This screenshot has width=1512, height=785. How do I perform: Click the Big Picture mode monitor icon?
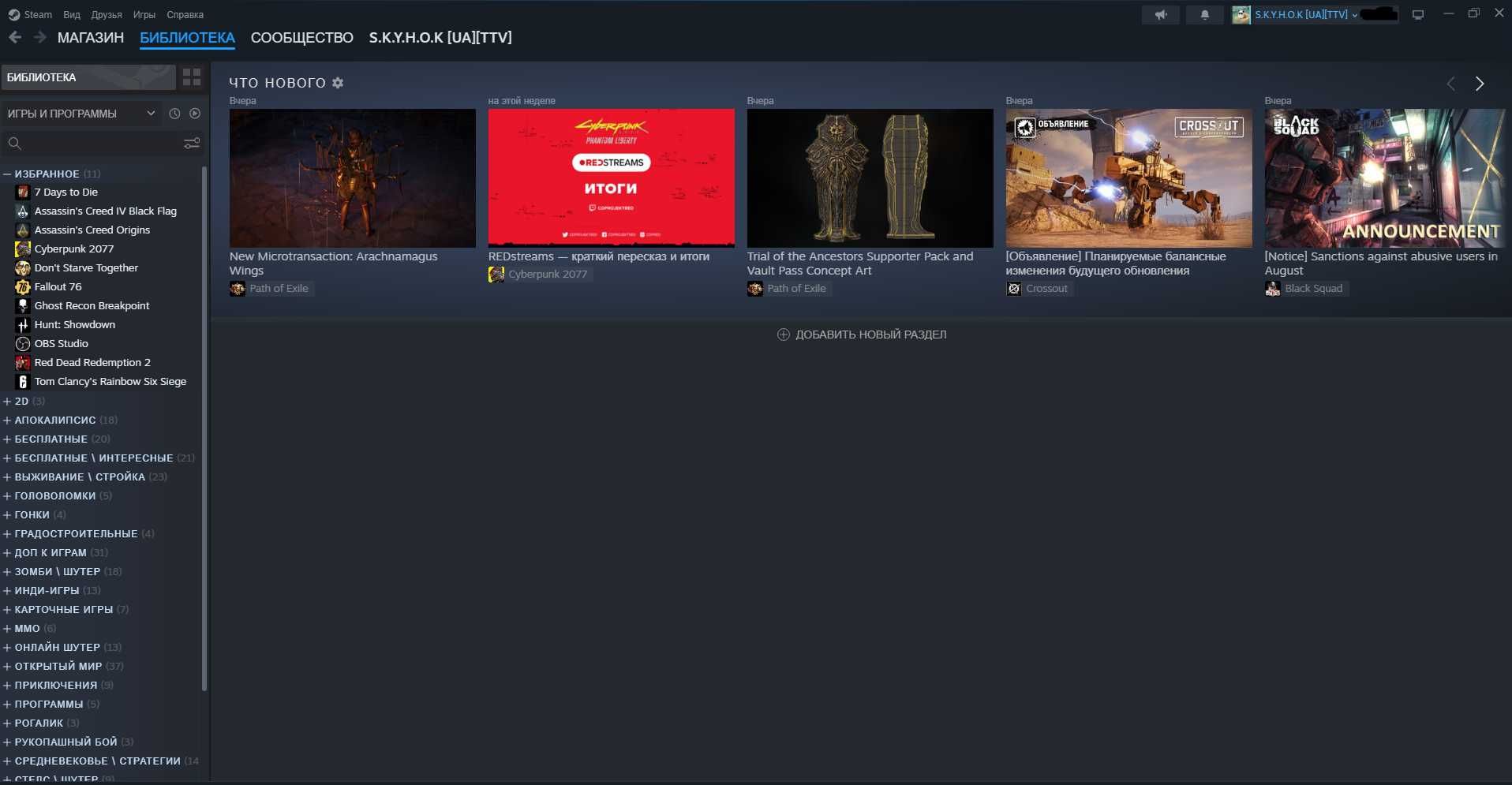tap(1418, 14)
